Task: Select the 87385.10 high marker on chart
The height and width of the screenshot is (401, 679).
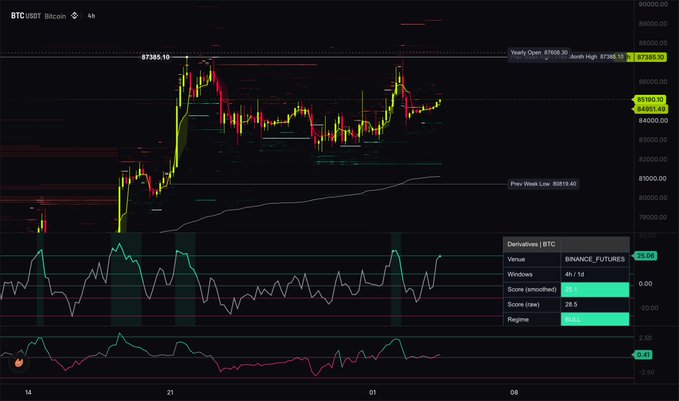Action: [155, 57]
